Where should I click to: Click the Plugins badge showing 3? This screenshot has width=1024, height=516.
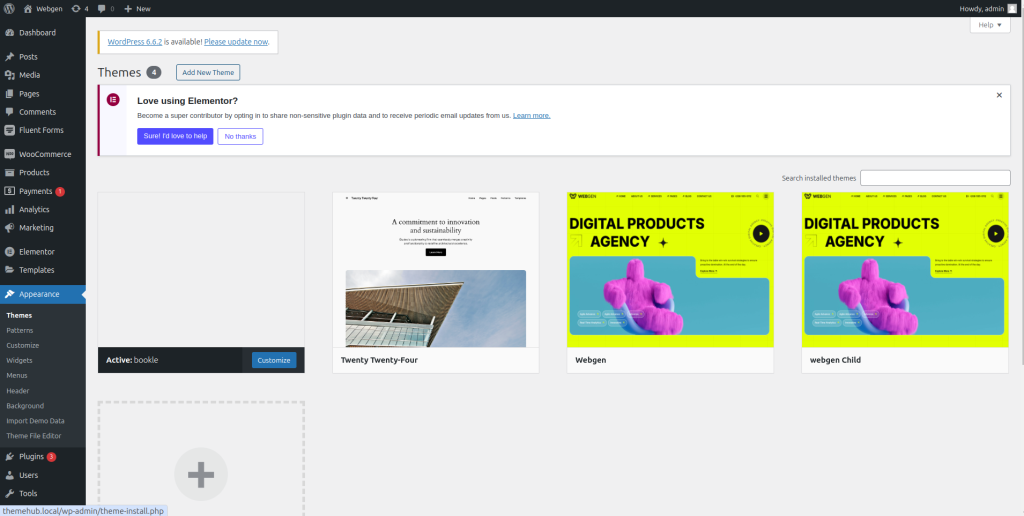[x=51, y=457]
